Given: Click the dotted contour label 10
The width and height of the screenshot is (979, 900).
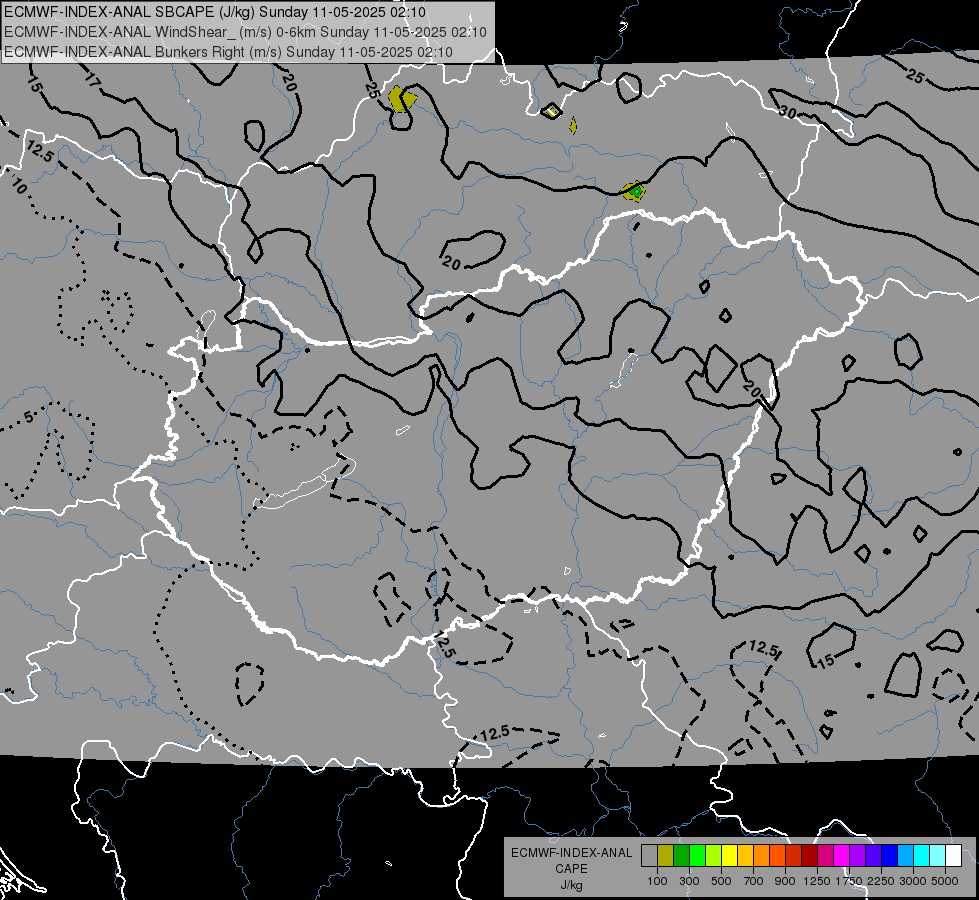Looking at the screenshot, I should pos(19,185).
